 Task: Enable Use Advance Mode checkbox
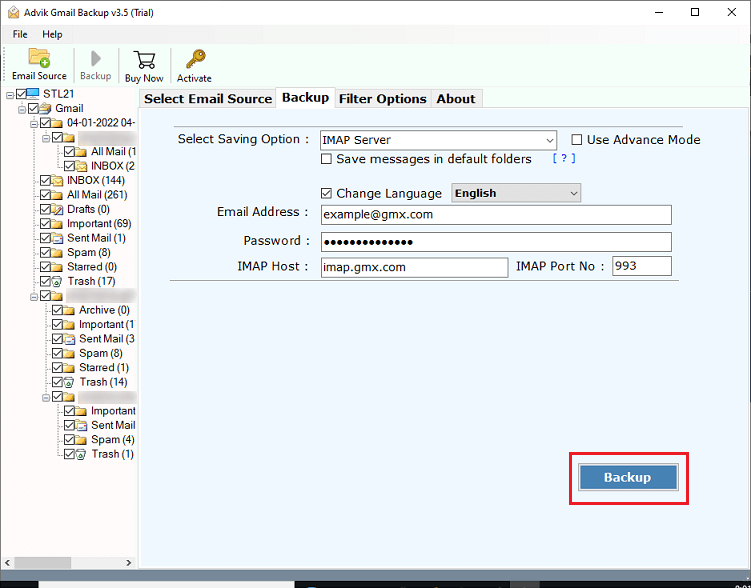click(577, 140)
